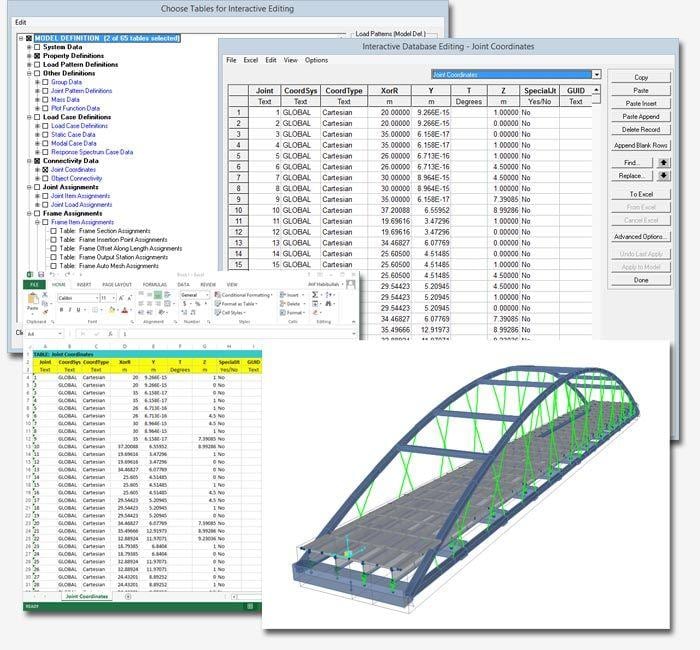This screenshot has height=650, width=700.
Task: Click the table scrollbar up arrow
Action: click(596, 90)
